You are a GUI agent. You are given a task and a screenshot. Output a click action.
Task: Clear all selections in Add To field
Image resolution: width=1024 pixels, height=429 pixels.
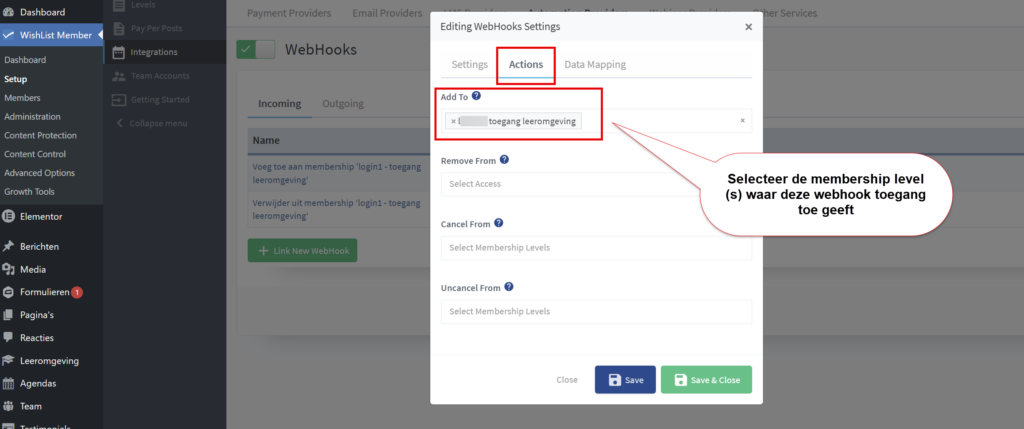click(x=742, y=121)
